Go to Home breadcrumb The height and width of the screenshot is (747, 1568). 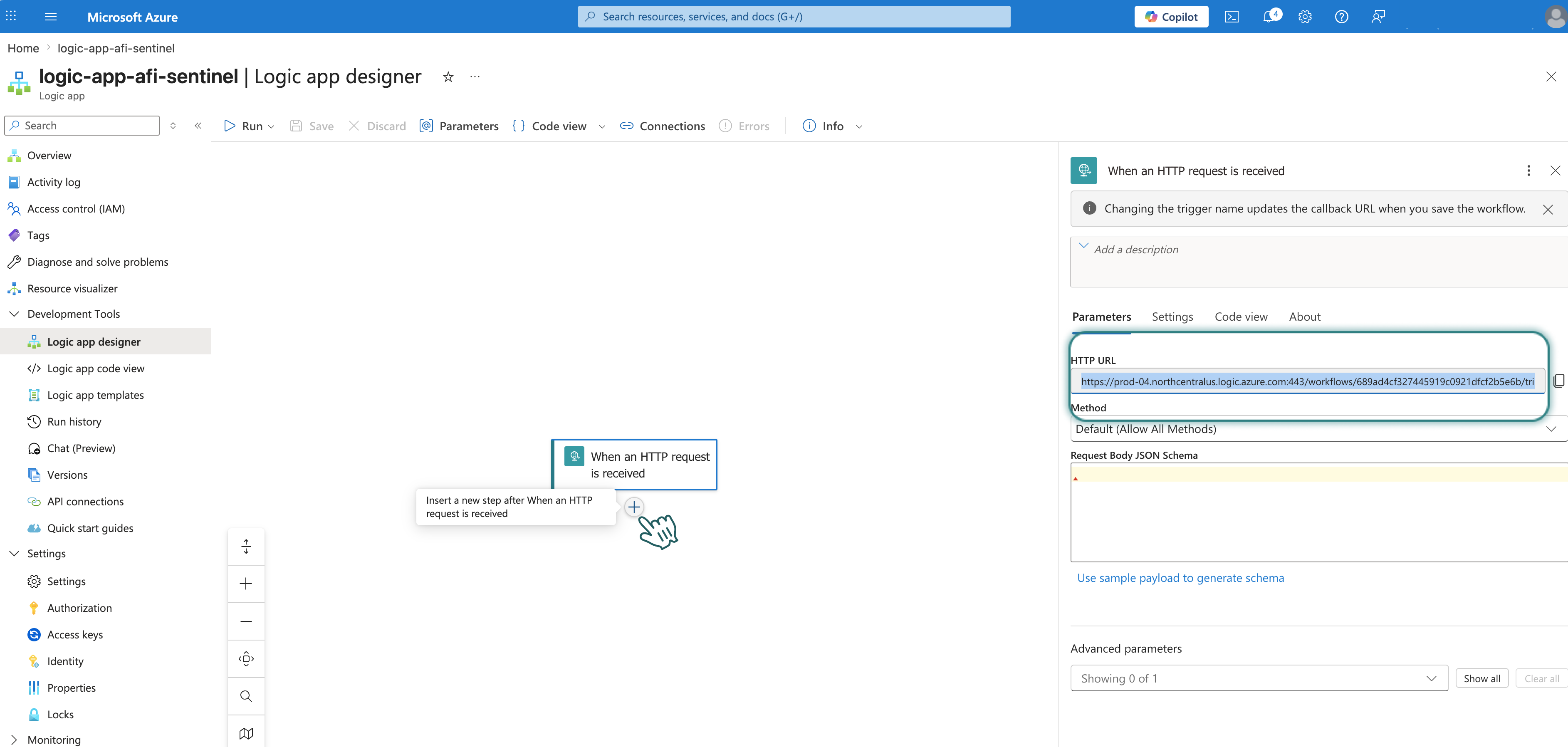(x=23, y=48)
